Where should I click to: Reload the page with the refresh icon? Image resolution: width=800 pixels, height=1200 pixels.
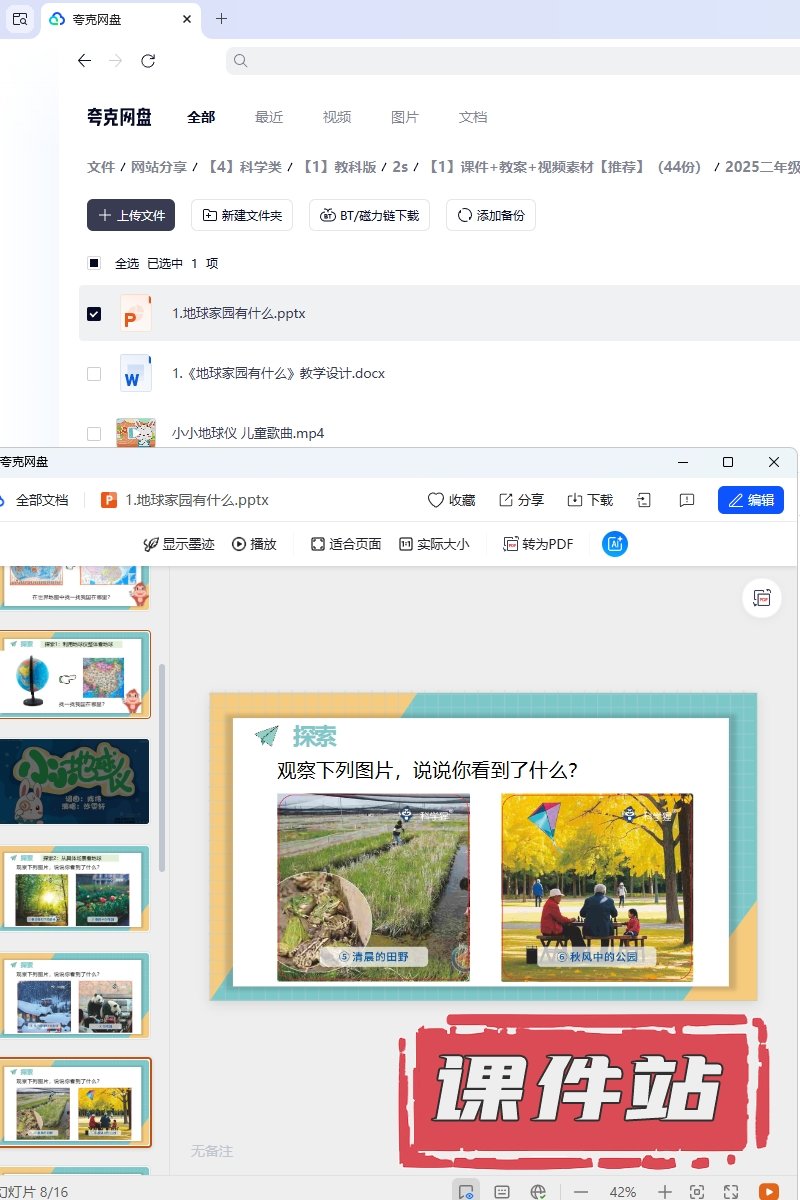tap(148, 61)
